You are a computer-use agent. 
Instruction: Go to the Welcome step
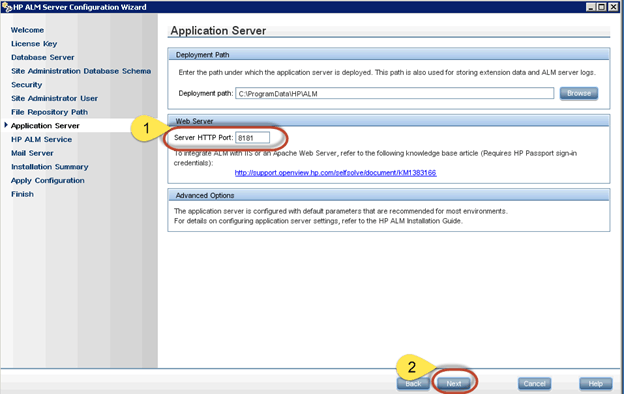coord(27,30)
